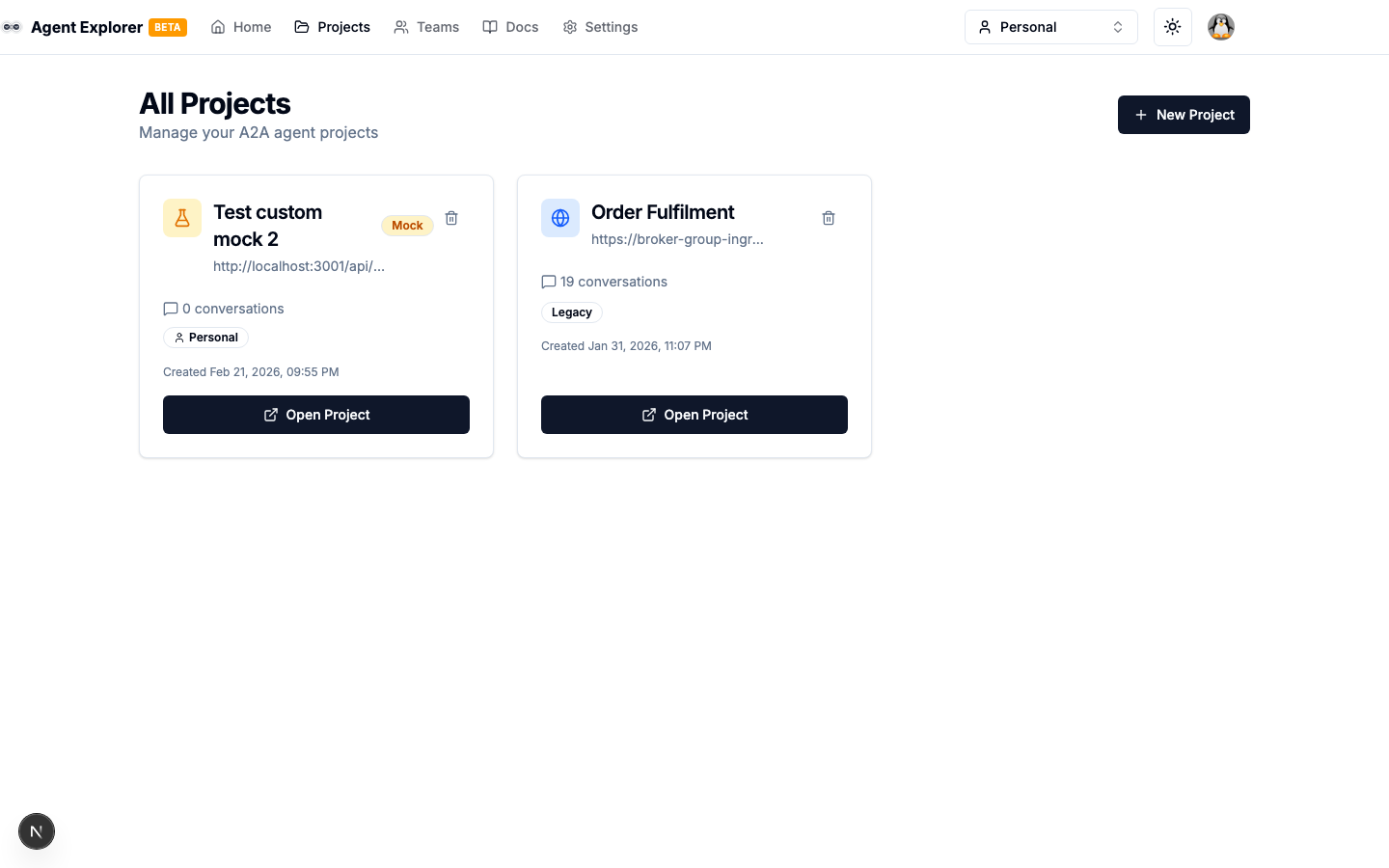The height and width of the screenshot is (868, 1389).
Task: Click the globe icon on Order Fulfilment card
Action: click(x=560, y=218)
